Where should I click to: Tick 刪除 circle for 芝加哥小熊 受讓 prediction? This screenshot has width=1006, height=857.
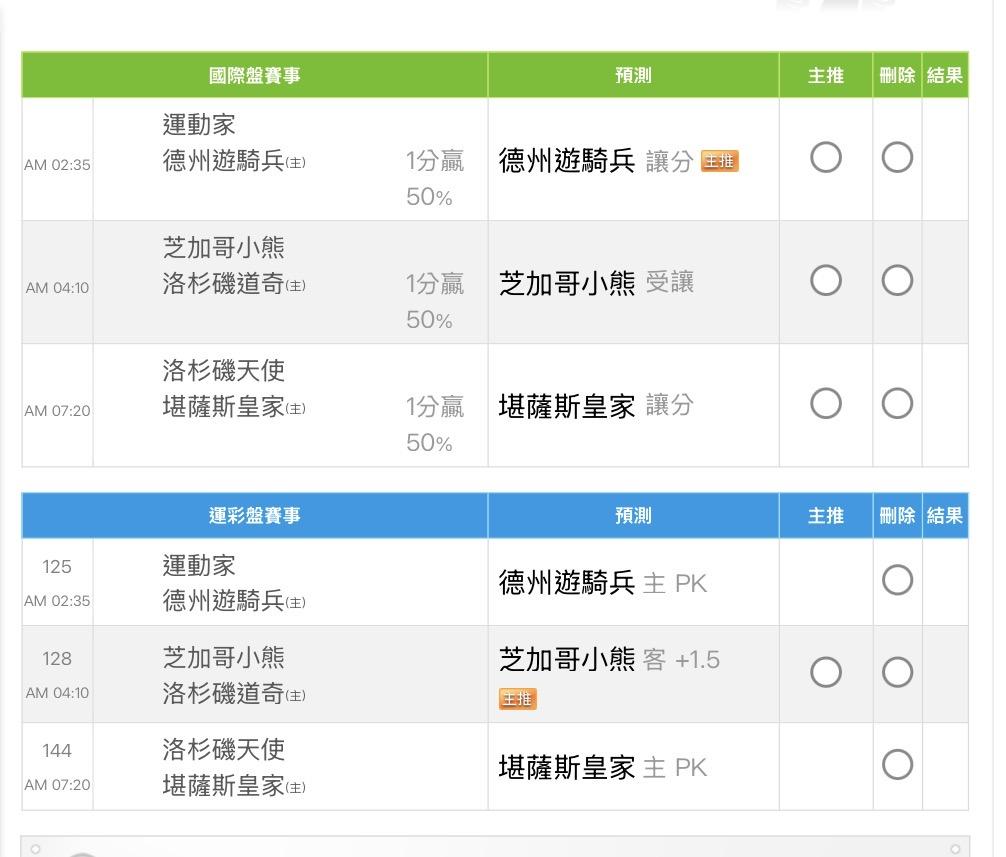[x=897, y=281]
